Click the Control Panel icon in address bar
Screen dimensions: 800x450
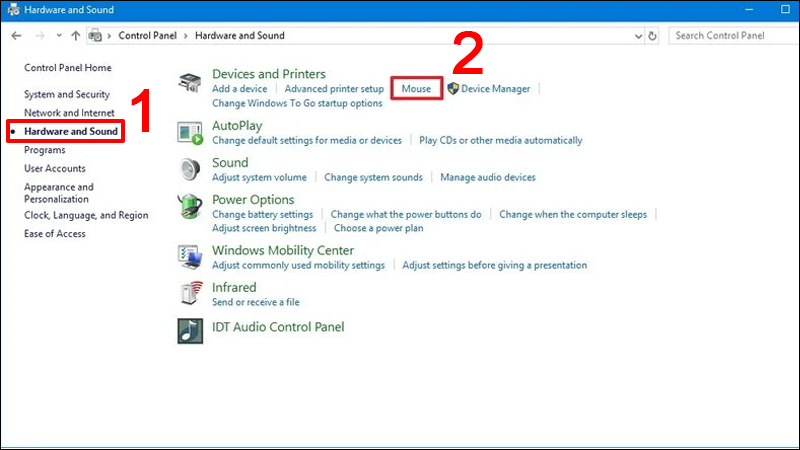point(95,36)
